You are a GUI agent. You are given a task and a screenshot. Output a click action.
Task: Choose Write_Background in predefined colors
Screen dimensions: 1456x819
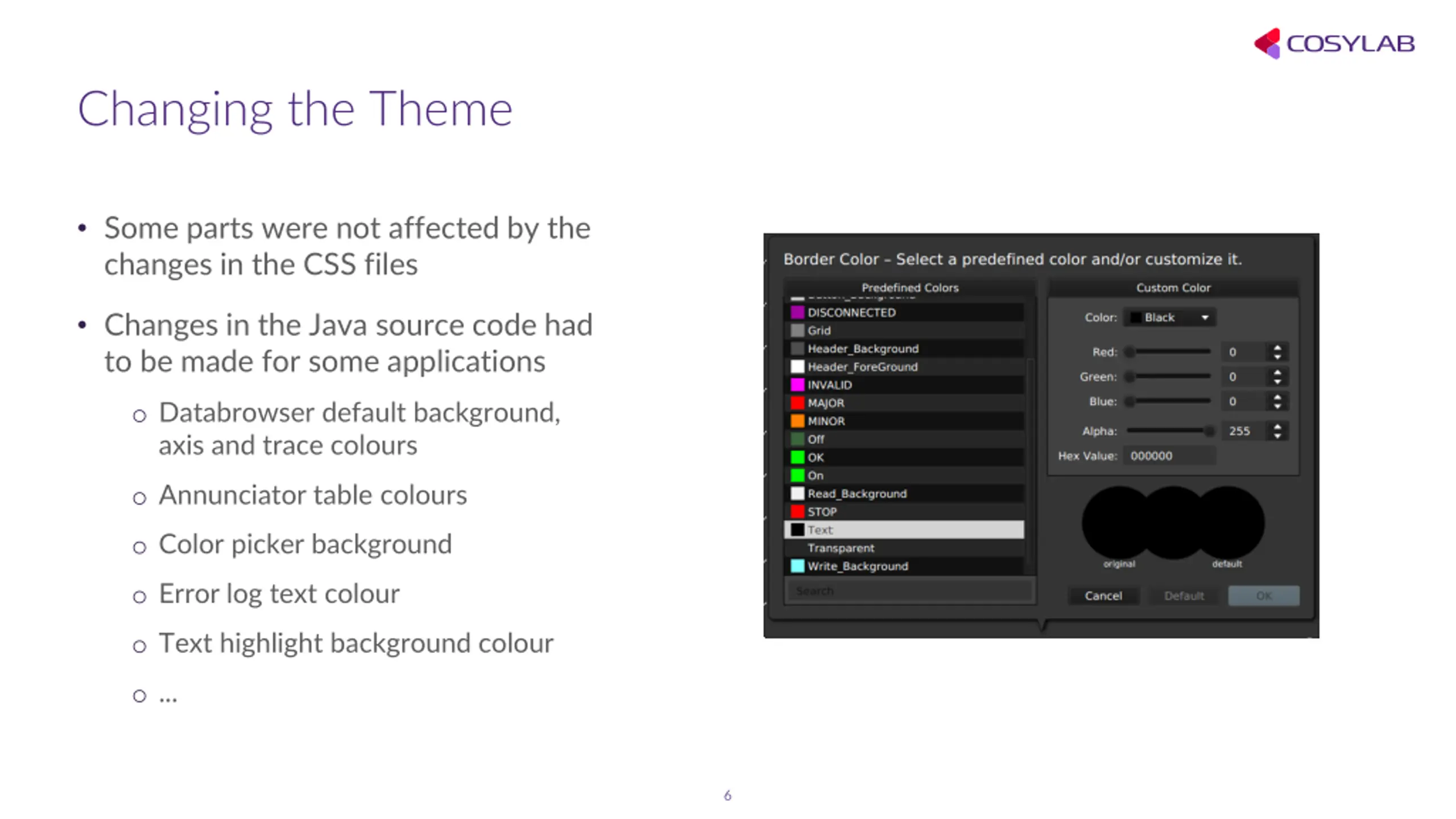904,566
